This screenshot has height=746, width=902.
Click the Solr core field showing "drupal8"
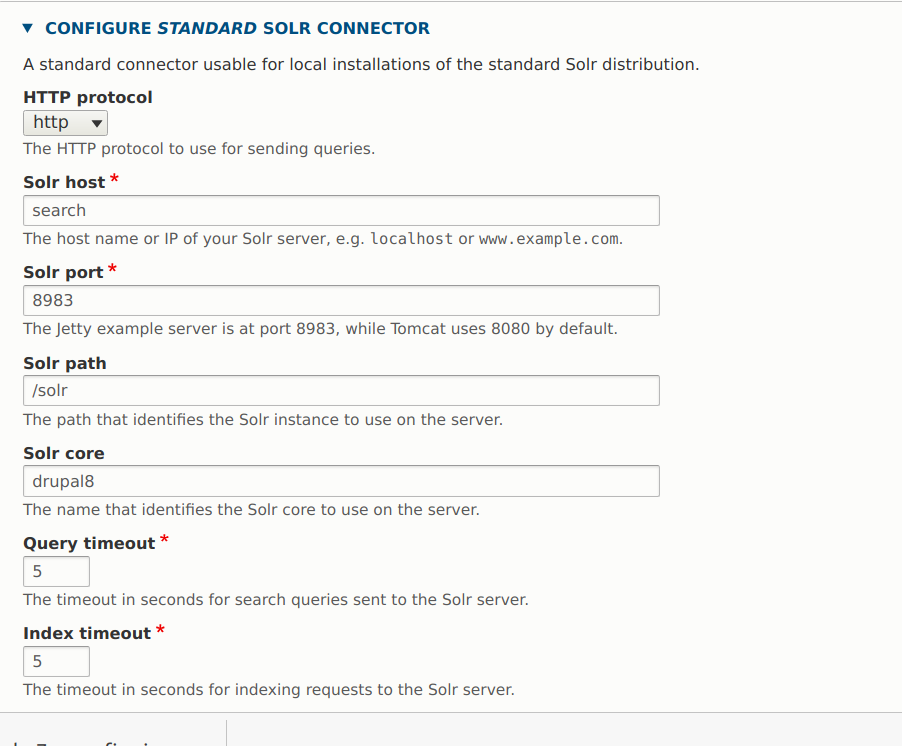click(x=340, y=480)
